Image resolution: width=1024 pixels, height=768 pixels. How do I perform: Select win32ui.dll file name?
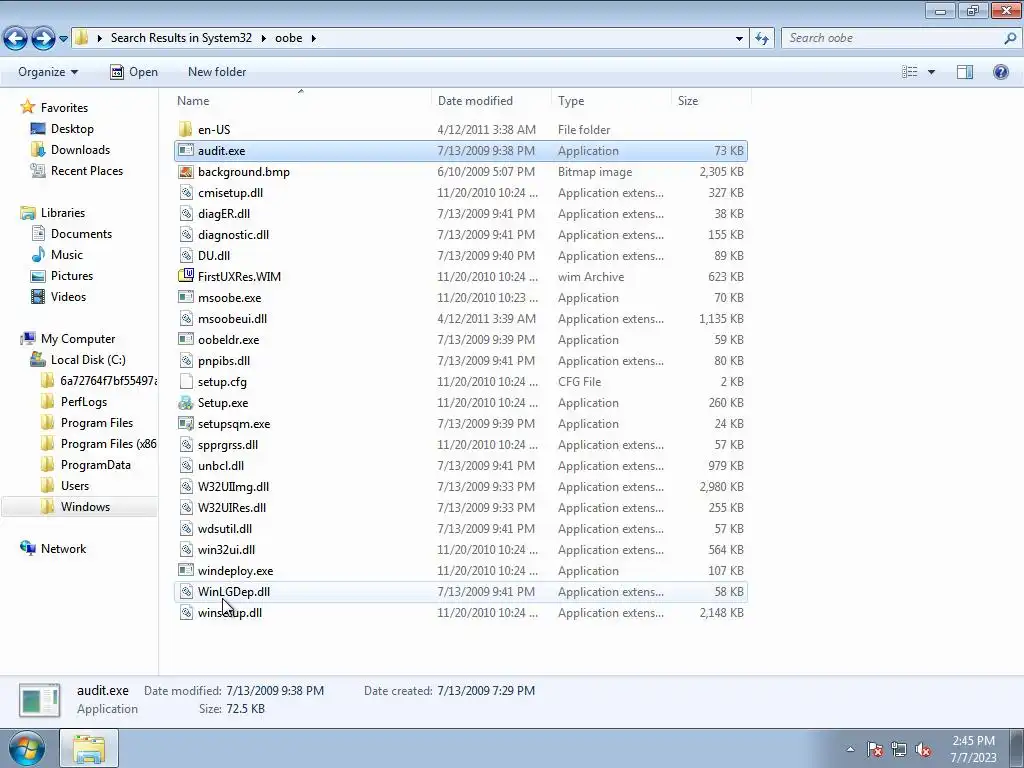point(227,550)
